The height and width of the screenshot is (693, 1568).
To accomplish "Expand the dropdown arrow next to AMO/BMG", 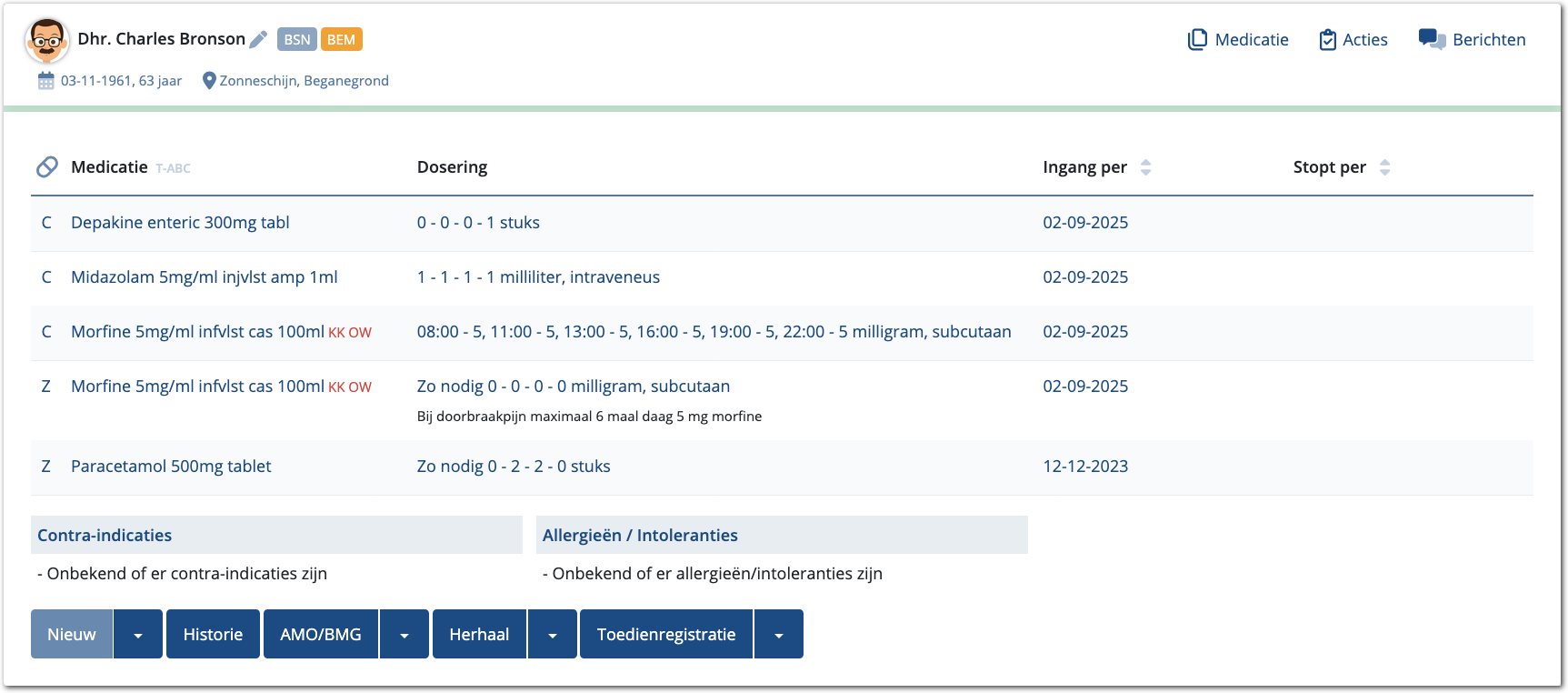I will 404,635.
